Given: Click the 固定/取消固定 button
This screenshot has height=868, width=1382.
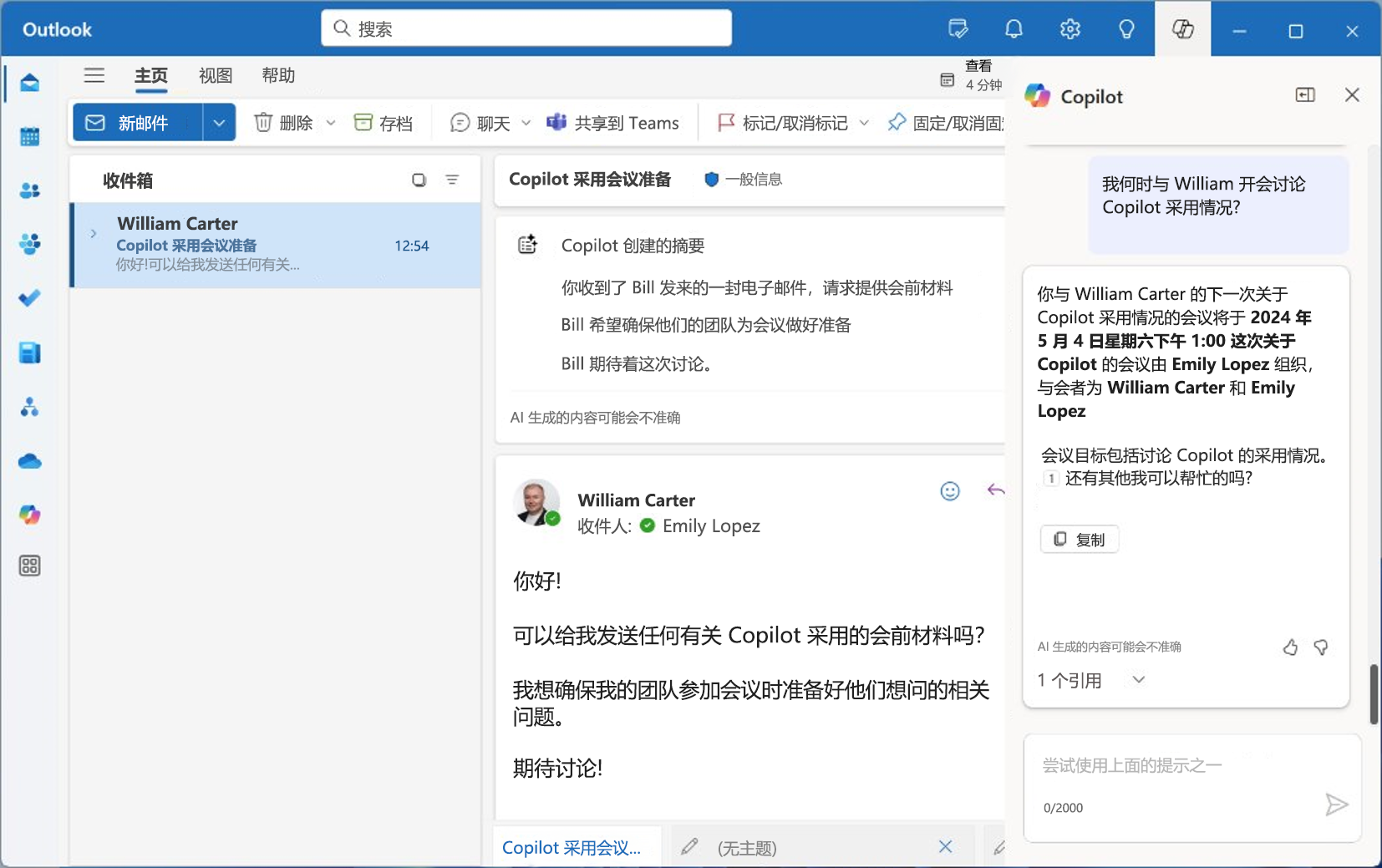Looking at the screenshot, I should click(x=946, y=123).
